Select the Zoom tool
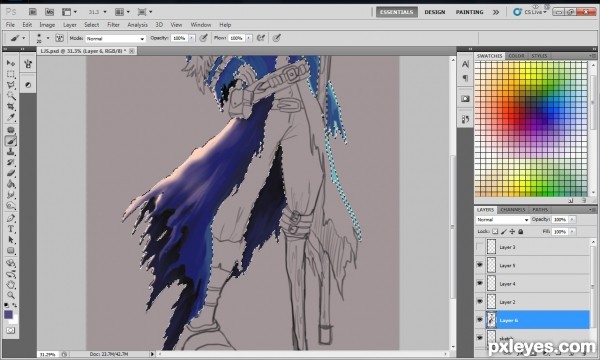This screenshot has width=600, height=360. pos(11,295)
